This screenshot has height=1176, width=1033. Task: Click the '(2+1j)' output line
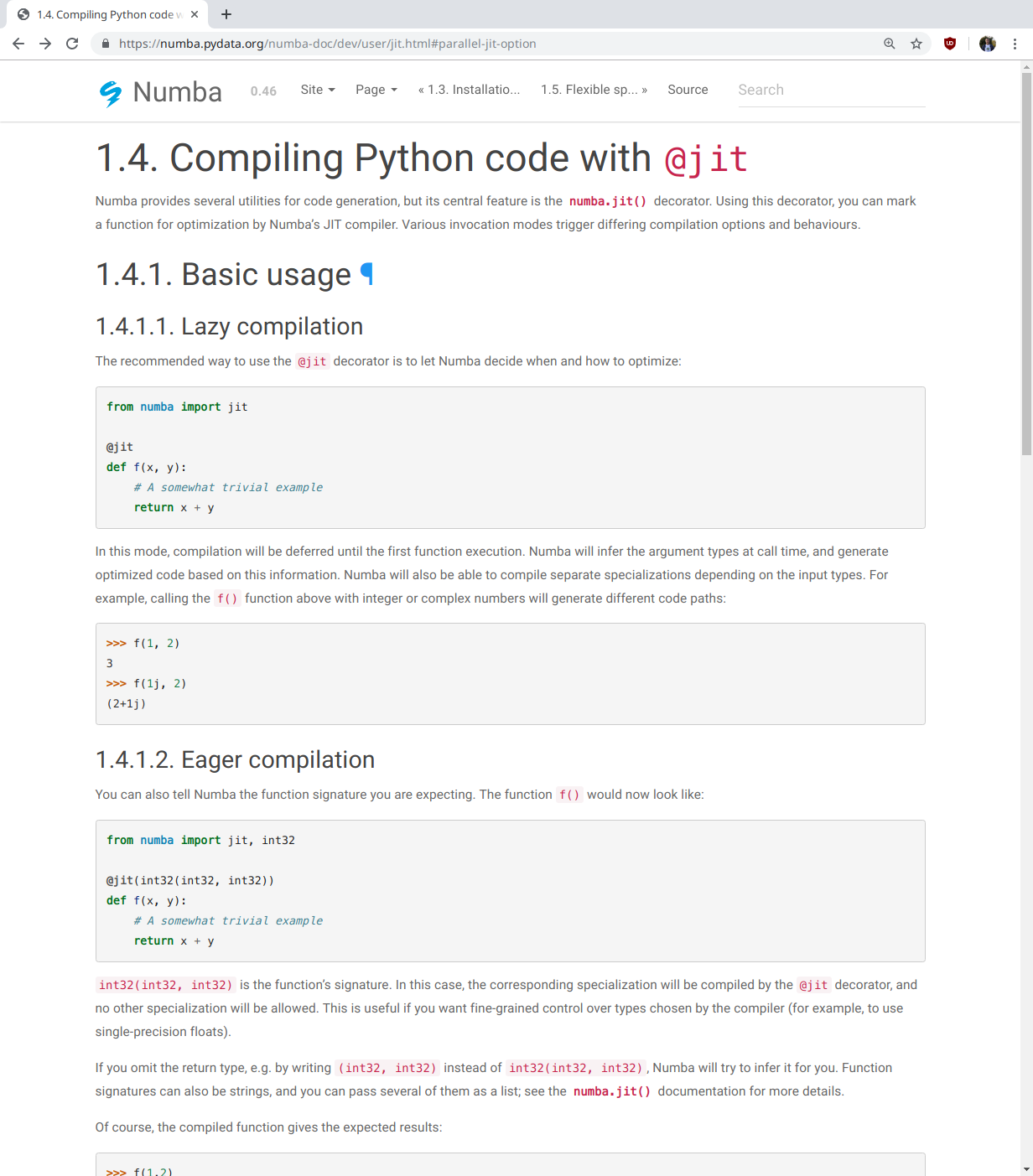point(126,703)
